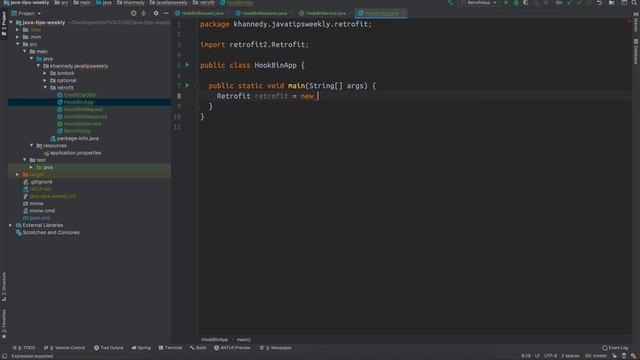640x360 pixels.
Task: Expand the optional package
Action: point(45,80)
